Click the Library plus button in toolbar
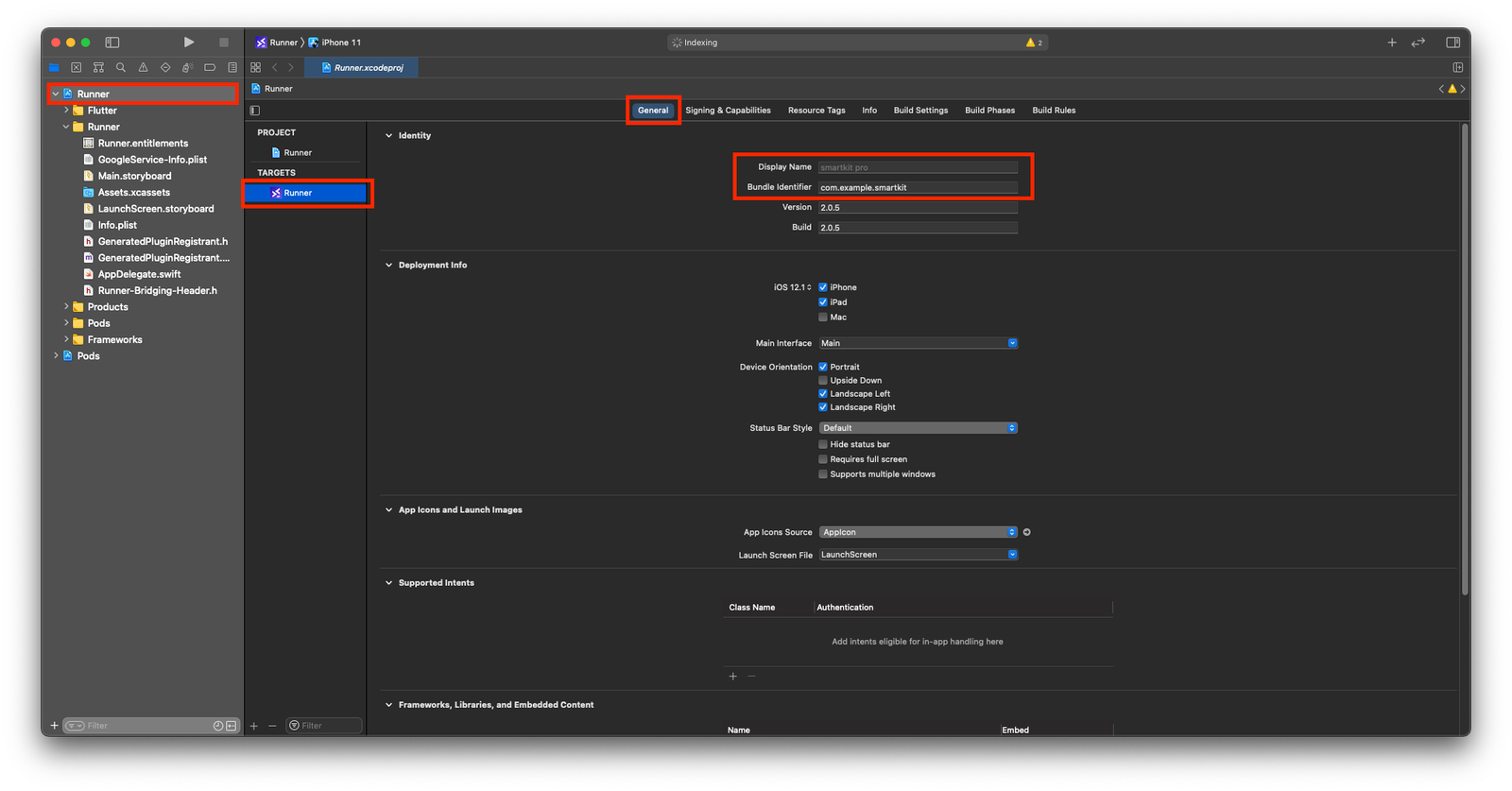This screenshot has width=1512, height=791. pos(1391,43)
